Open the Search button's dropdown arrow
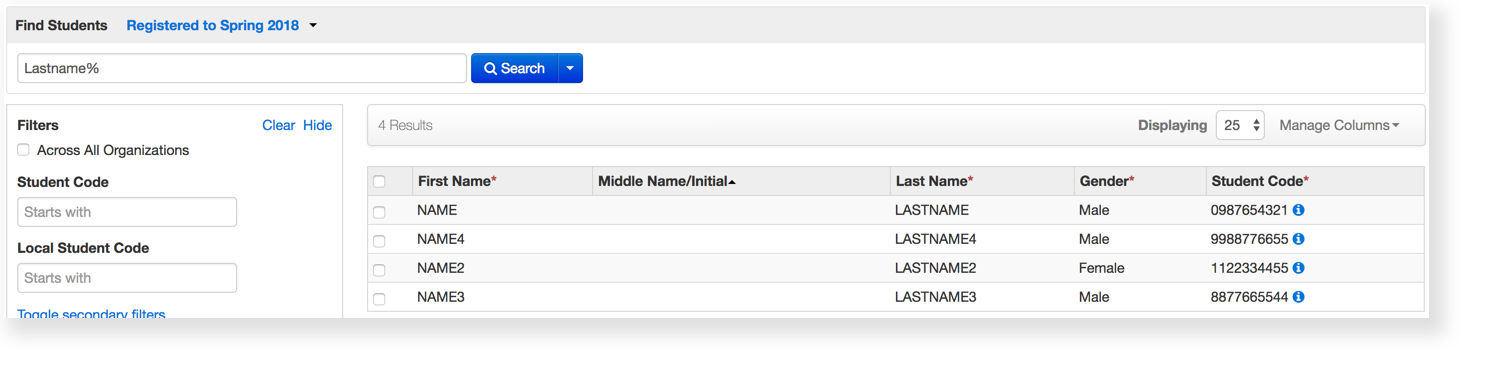The image size is (1485, 374). 570,68
